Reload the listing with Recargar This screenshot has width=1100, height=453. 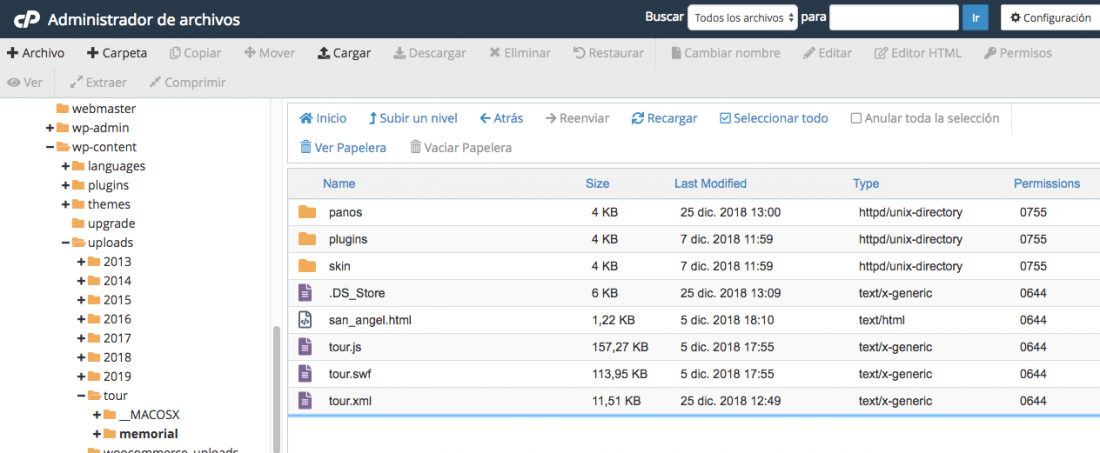[x=664, y=119]
